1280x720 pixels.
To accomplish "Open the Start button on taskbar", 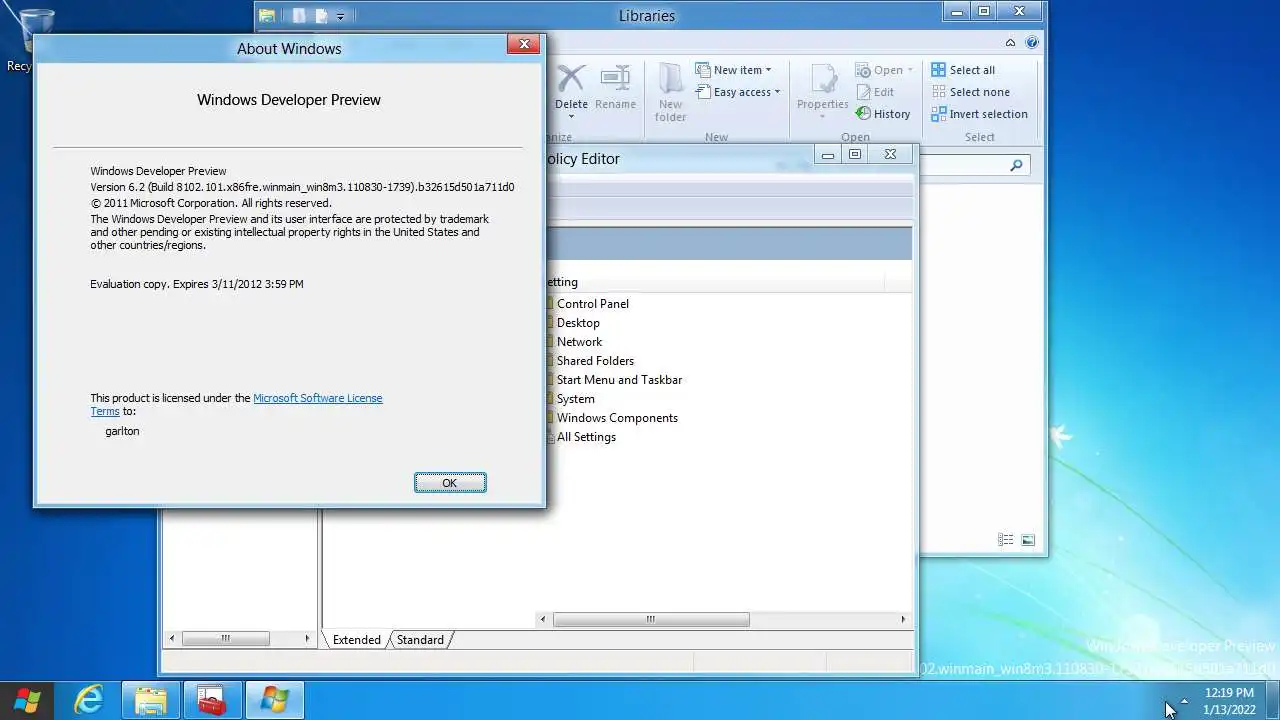I will click(x=27, y=700).
